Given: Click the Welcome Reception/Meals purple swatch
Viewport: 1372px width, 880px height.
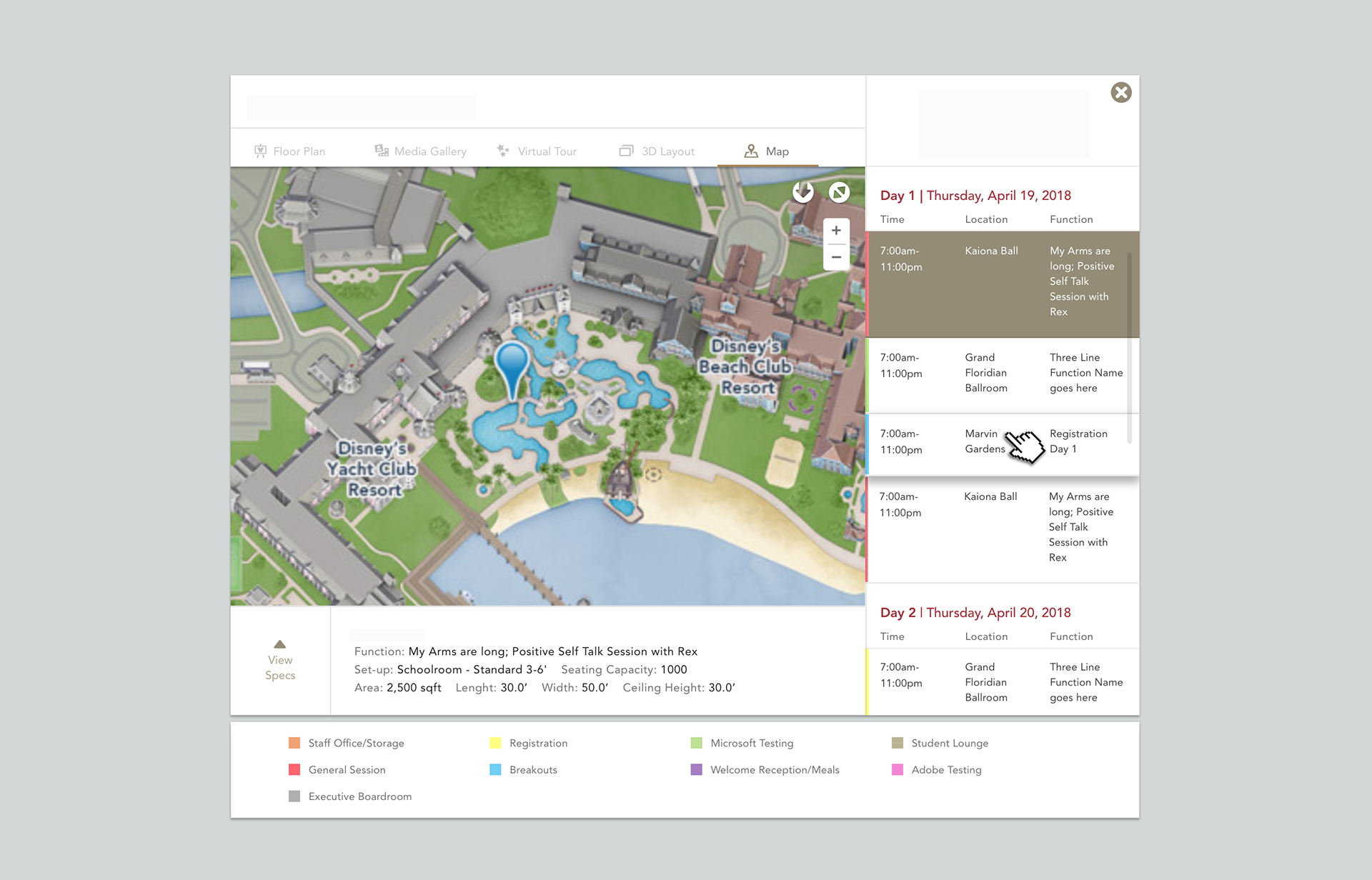Looking at the screenshot, I should 697,769.
